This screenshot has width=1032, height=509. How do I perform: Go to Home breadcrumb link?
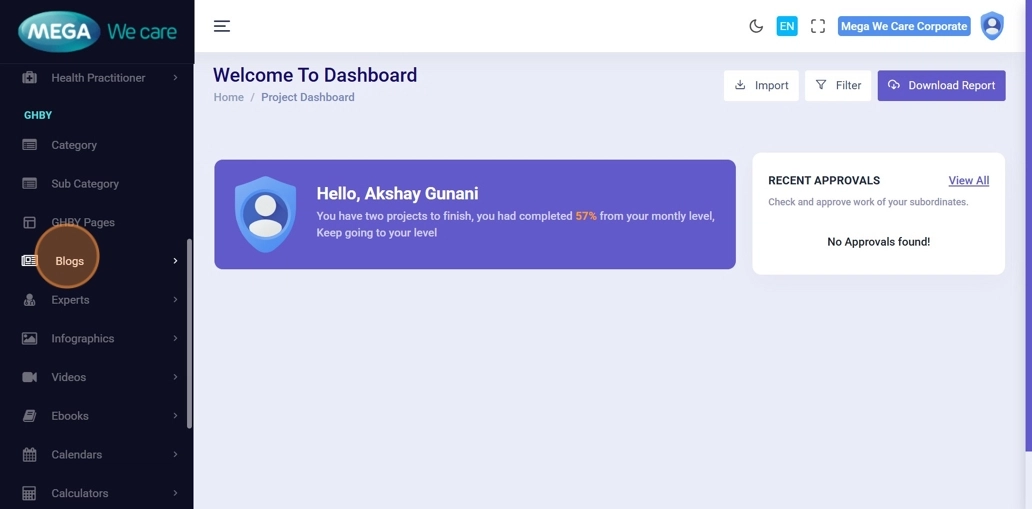228,97
